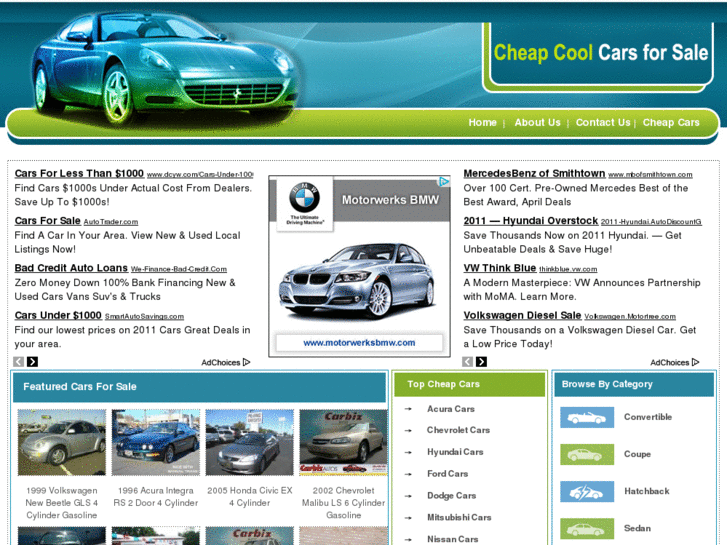The width and height of the screenshot is (727, 545).
Task: Open 1996 Acura Integra RS title
Action: (156, 497)
